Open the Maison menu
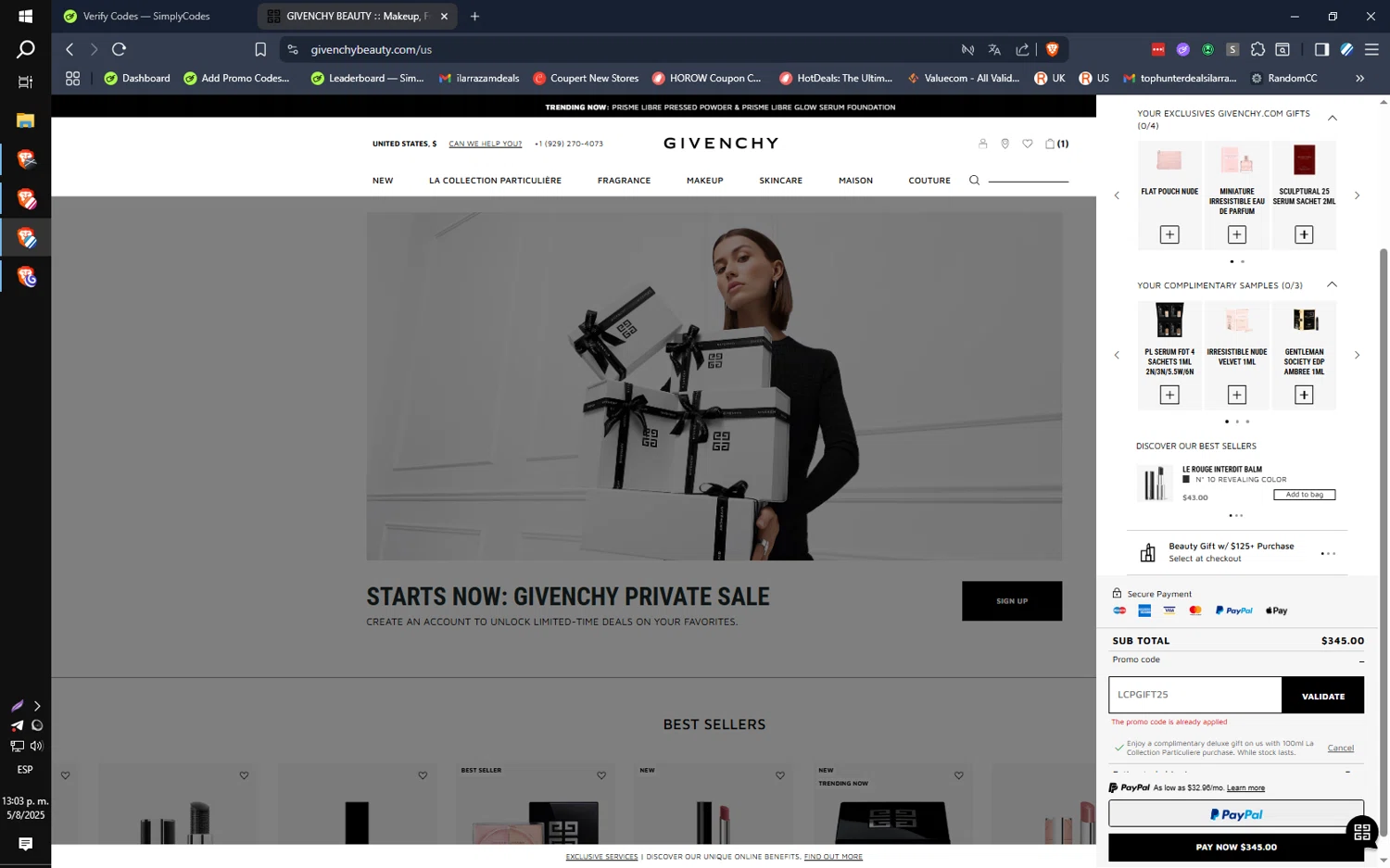The image size is (1390, 868). [855, 181]
